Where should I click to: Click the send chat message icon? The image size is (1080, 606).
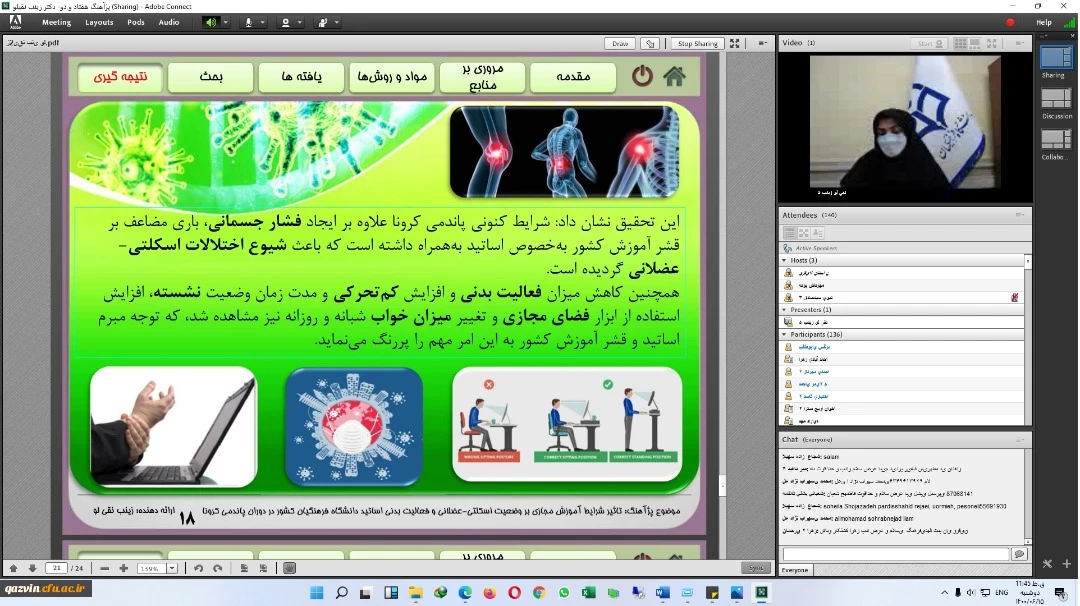[1019, 554]
